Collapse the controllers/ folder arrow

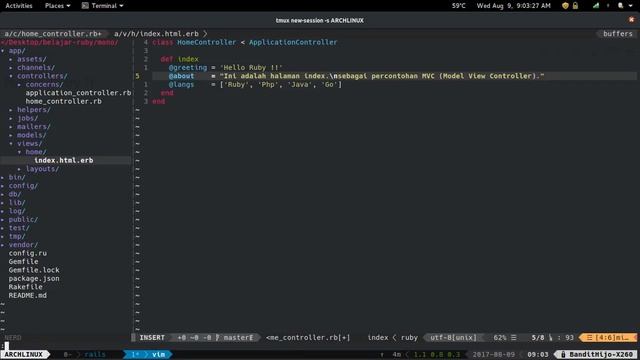(11, 76)
